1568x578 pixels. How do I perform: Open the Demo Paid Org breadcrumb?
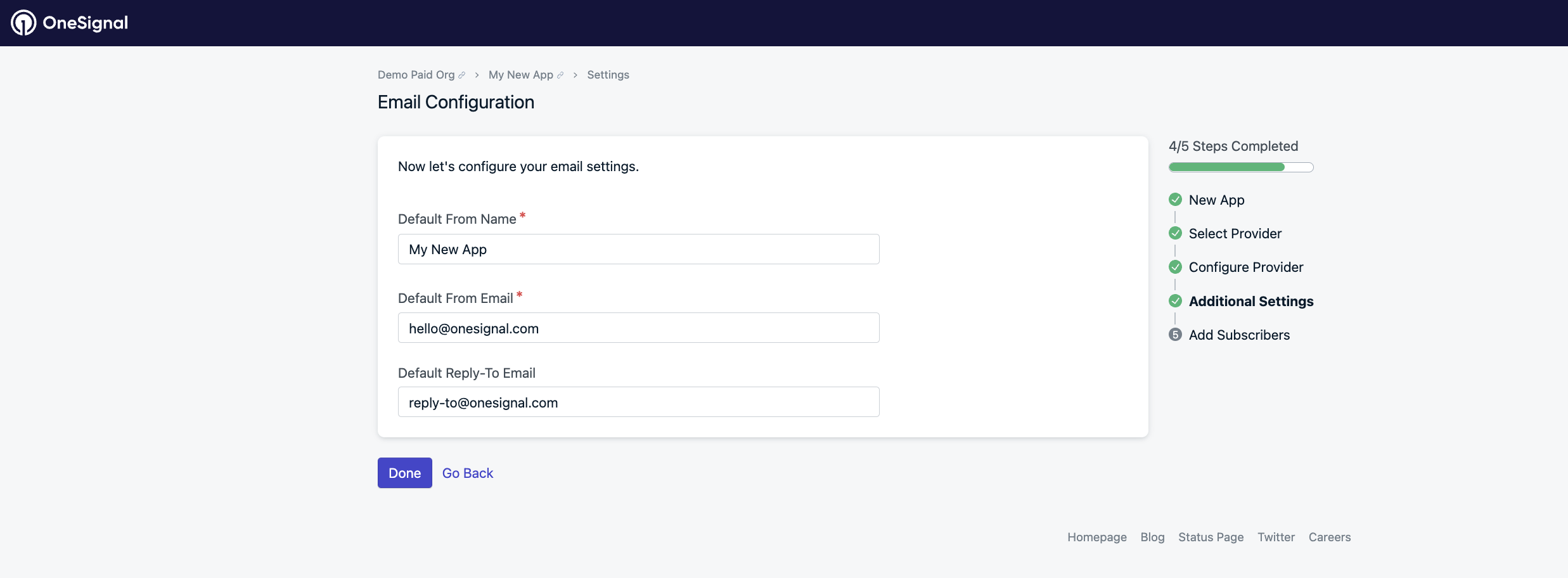[x=416, y=75]
